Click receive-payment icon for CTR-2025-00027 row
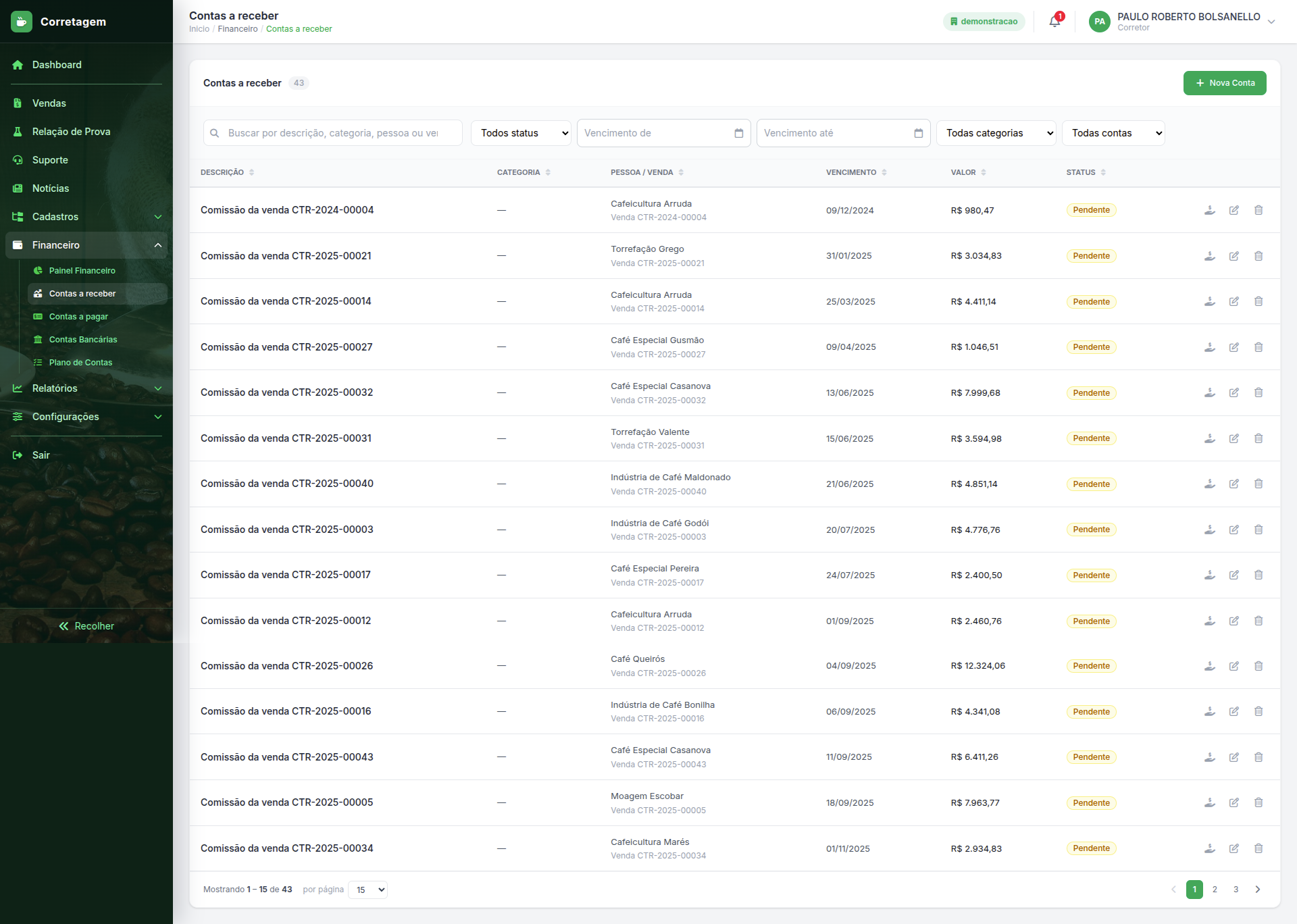Screen dimensions: 1297x924 click(x=1210, y=347)
